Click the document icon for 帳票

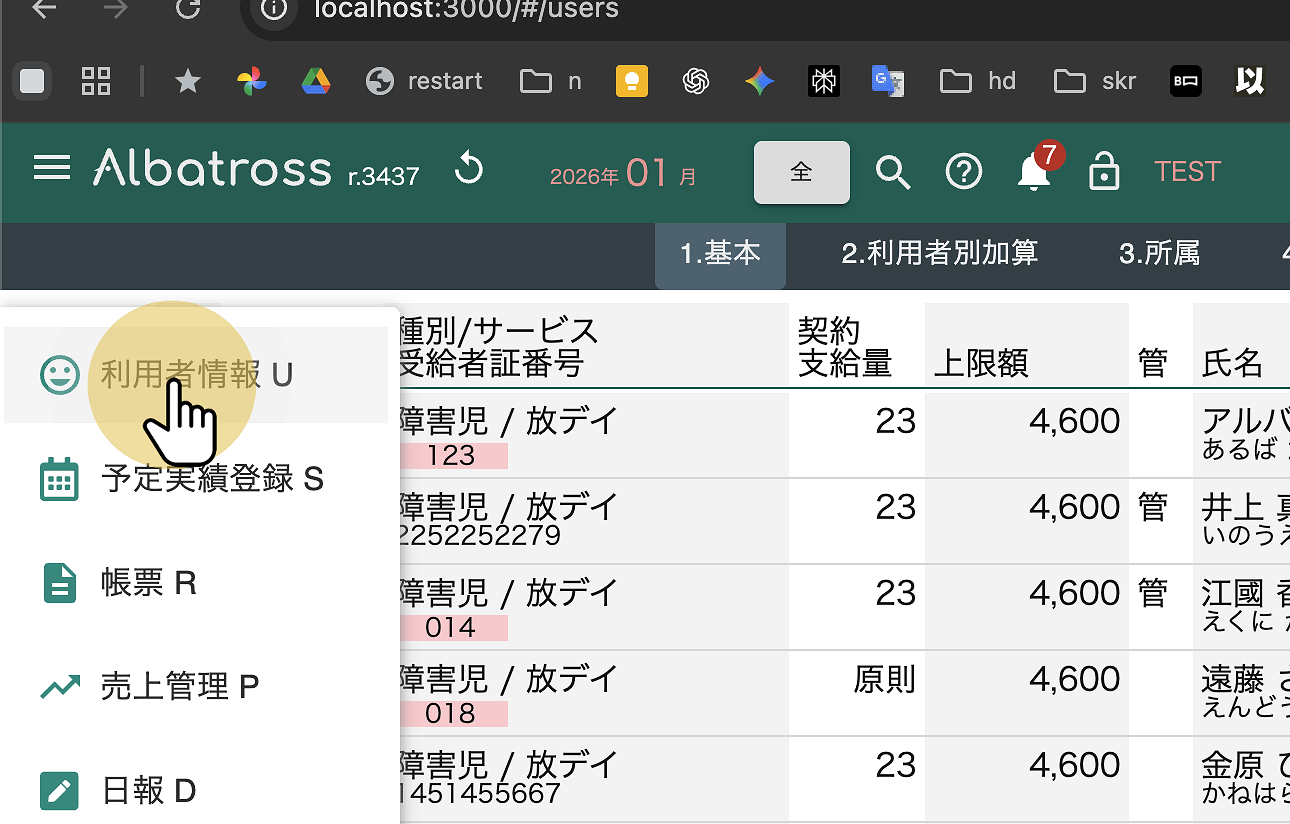[59, 583]
